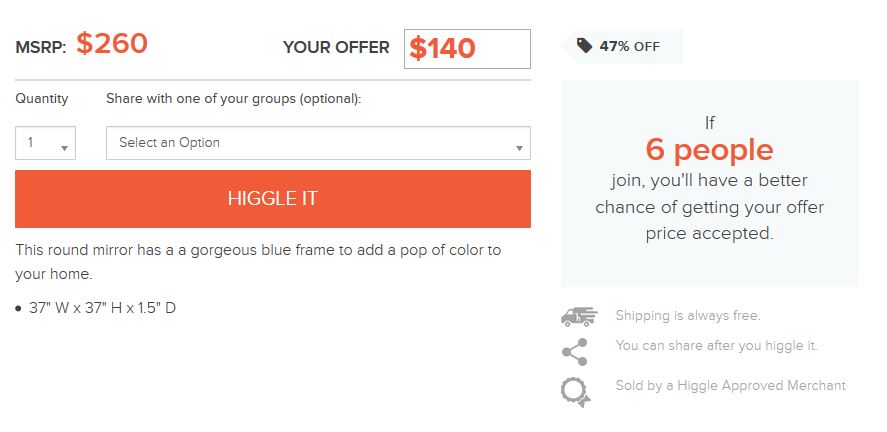Image resolution: width=887 pixels, height=432 pixels.
Task: Click the '6 people' text
Action: coord(709,150)
